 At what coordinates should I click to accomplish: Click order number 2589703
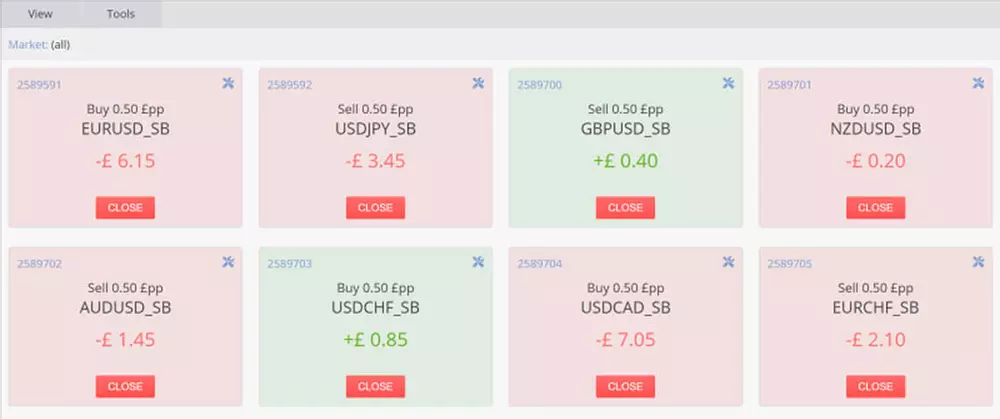coord(289,264)
